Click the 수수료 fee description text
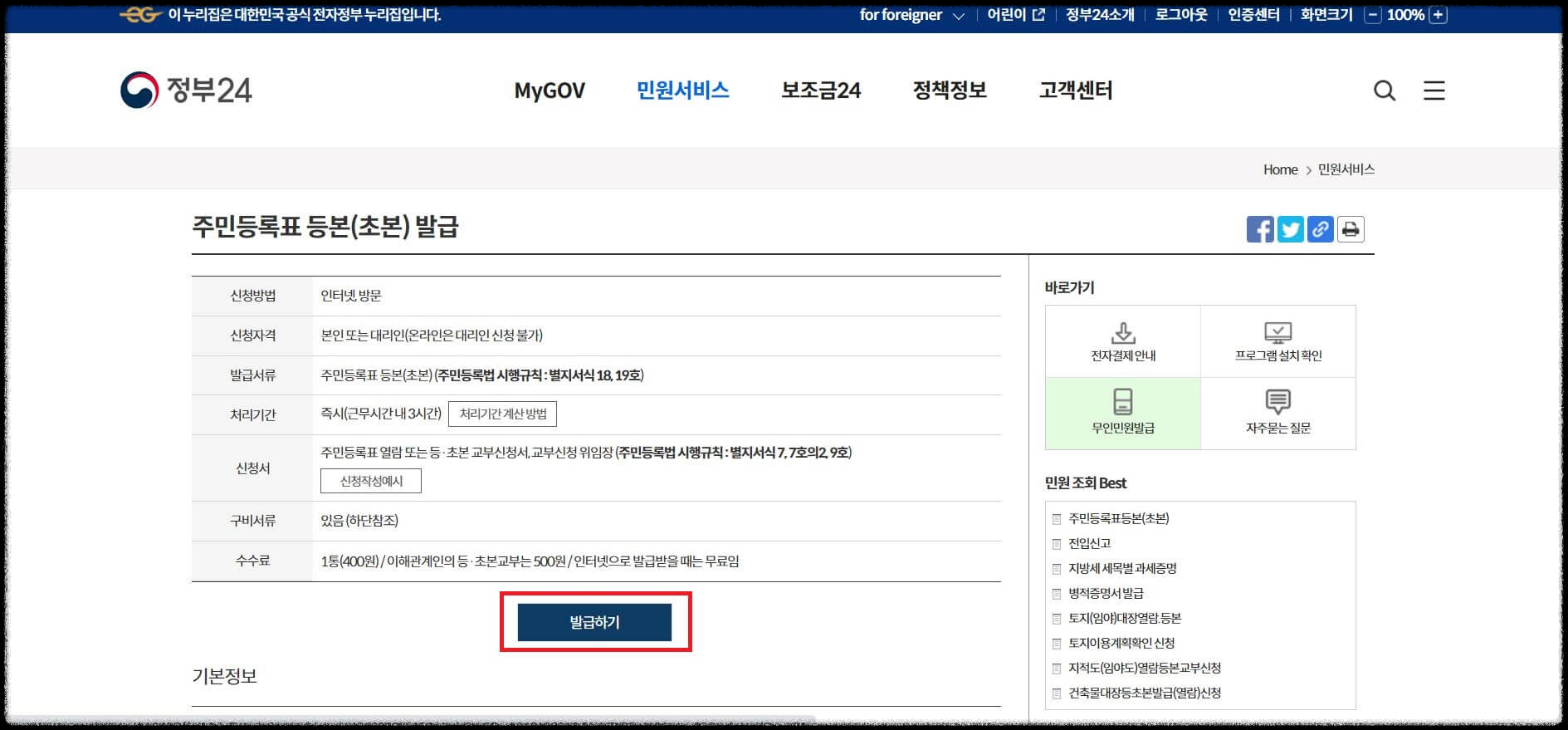The image size is (1568, 730). (530, 561)
